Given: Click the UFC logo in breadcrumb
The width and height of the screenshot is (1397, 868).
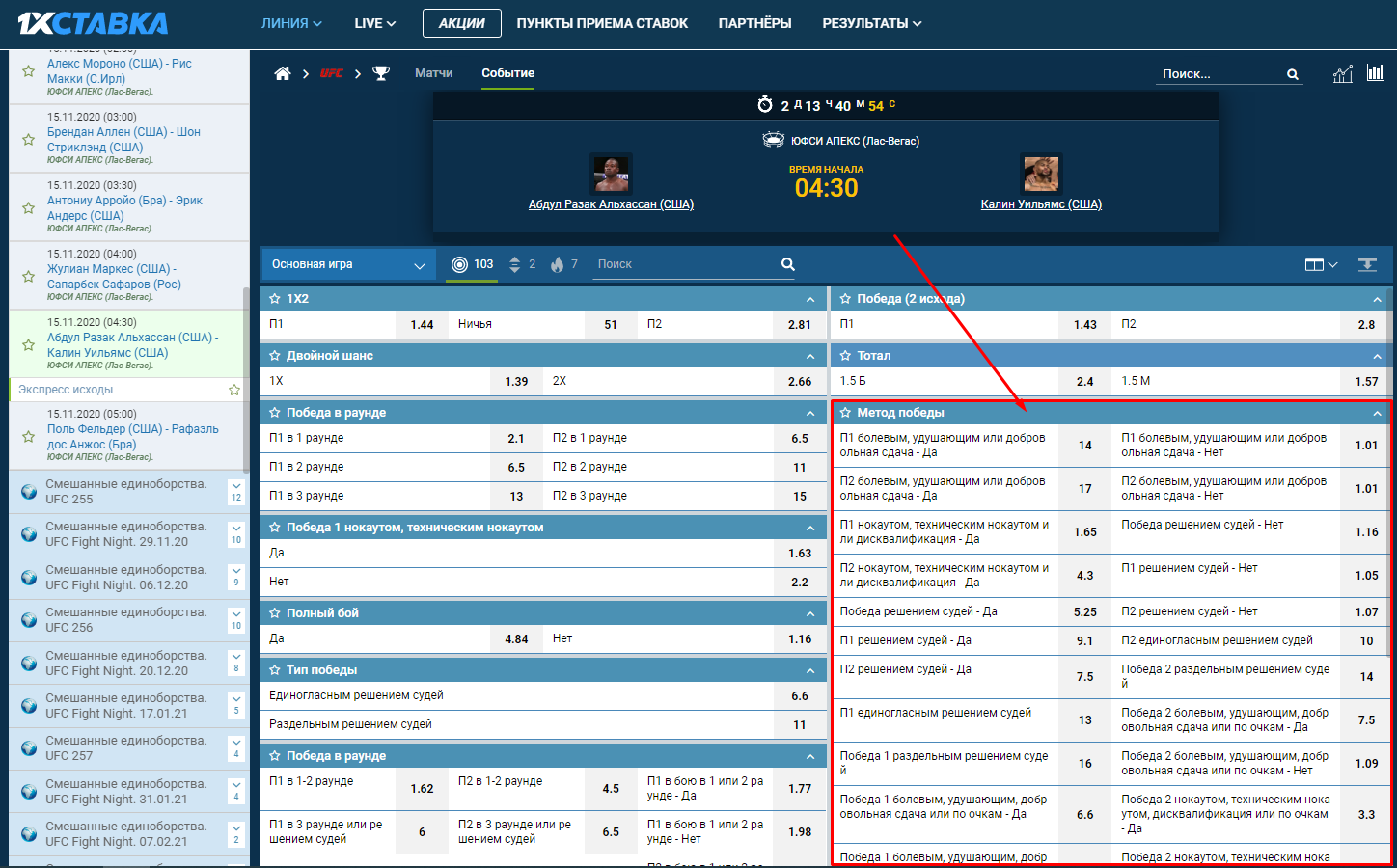Looking at the screenshot, I should coord(331,73).
